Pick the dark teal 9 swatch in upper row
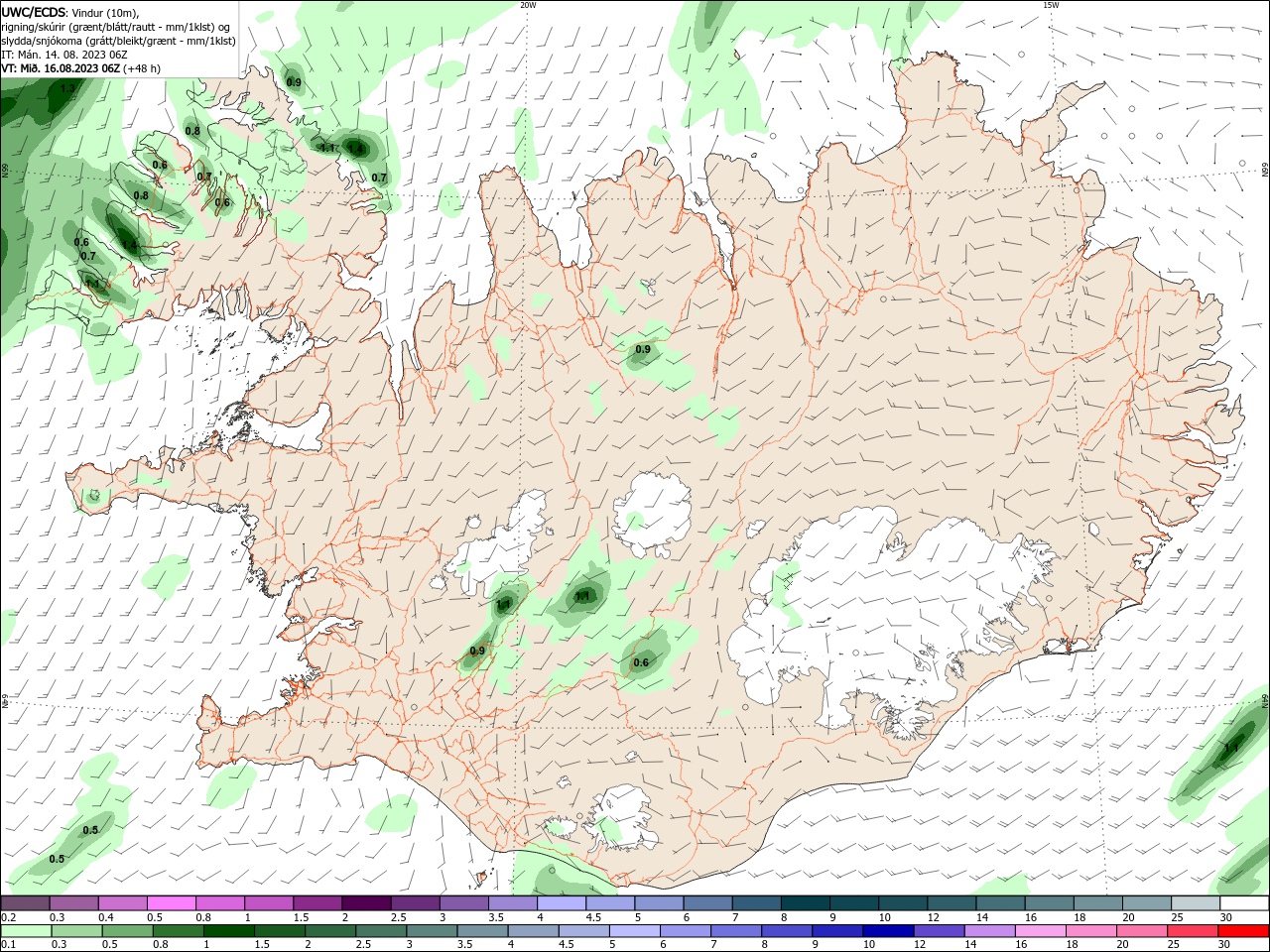Image resolution: width=1270 pixels, height=952 pixels. pos(856,903)
